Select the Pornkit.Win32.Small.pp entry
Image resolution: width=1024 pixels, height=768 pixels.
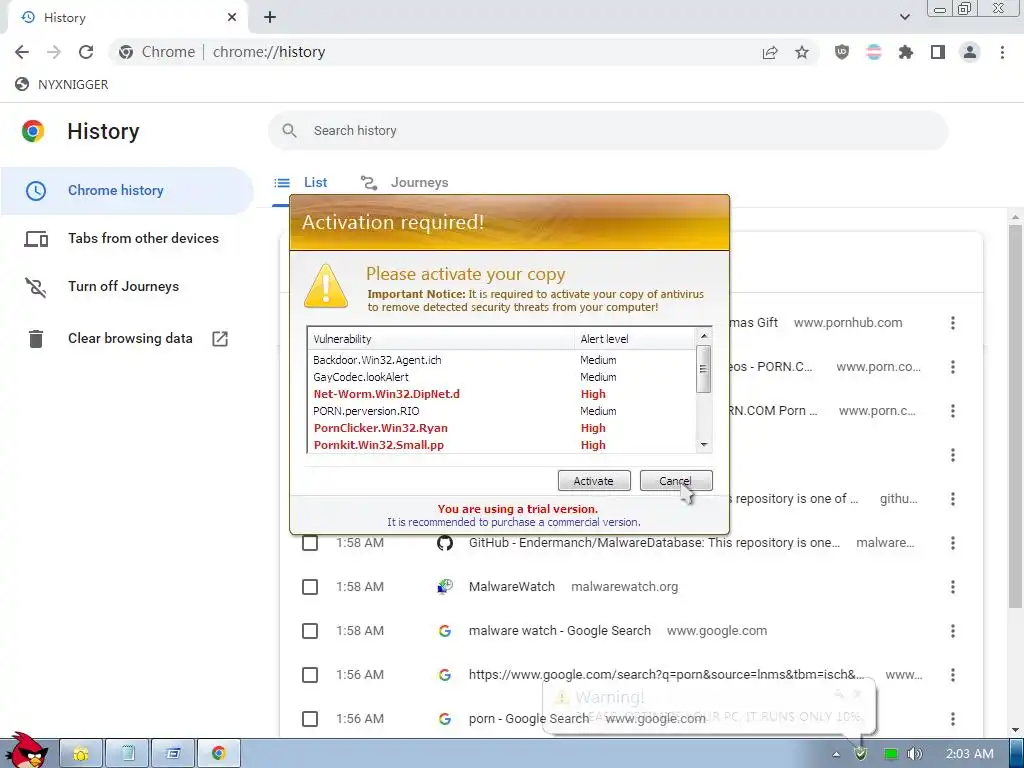pyautogui.click(x=502, y=445)
